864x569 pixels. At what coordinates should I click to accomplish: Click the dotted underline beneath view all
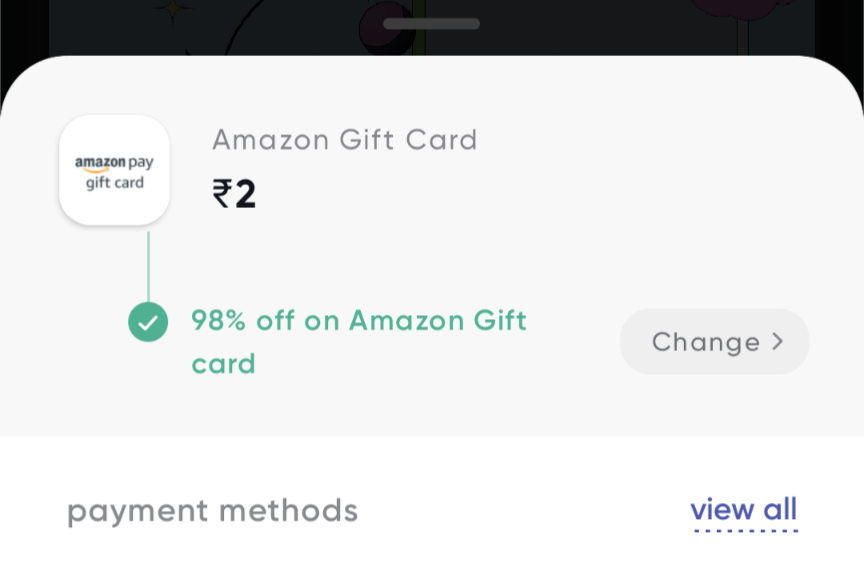[x=743, y=530]
